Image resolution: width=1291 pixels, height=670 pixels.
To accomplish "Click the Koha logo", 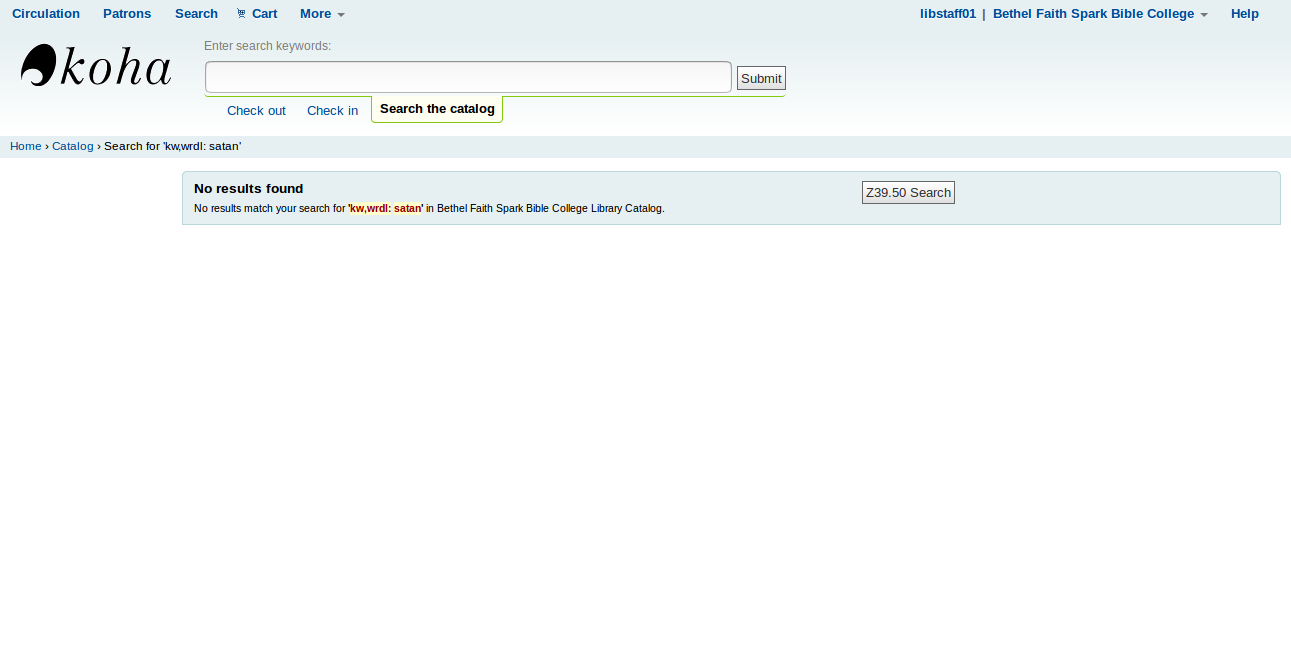I will [x=96, y=66].
